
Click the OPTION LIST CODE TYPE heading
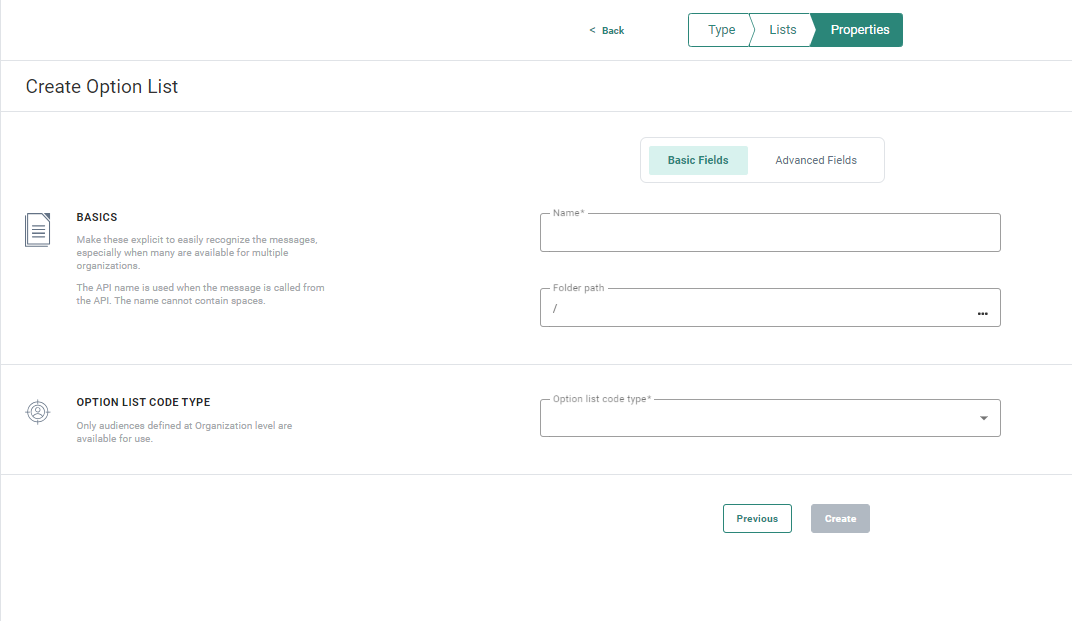tap(143, 402)
